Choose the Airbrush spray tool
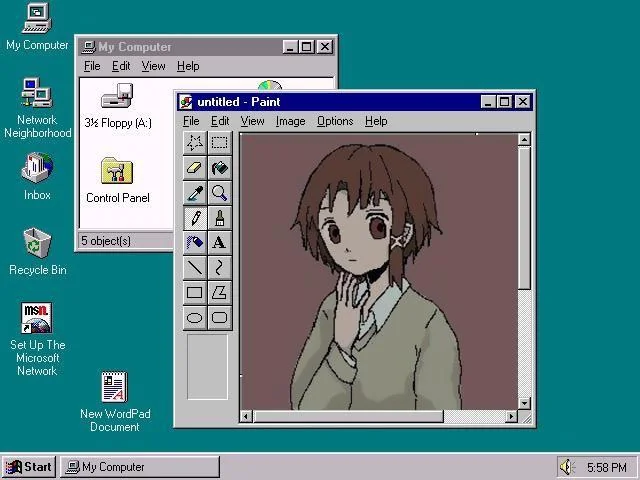This screenshot has width=640, height=480. tap(195, 243)
